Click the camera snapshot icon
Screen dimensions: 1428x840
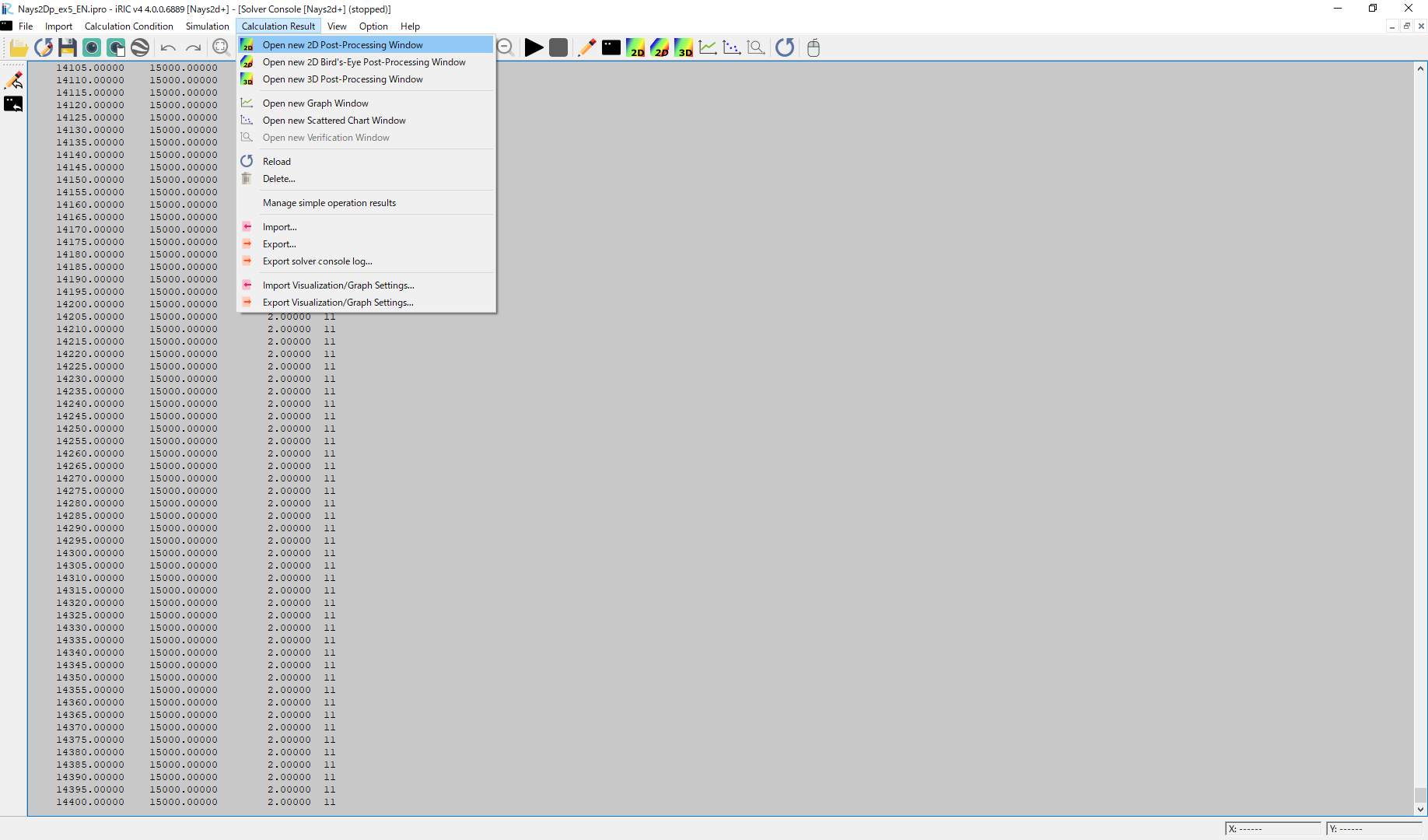point(92,47)
